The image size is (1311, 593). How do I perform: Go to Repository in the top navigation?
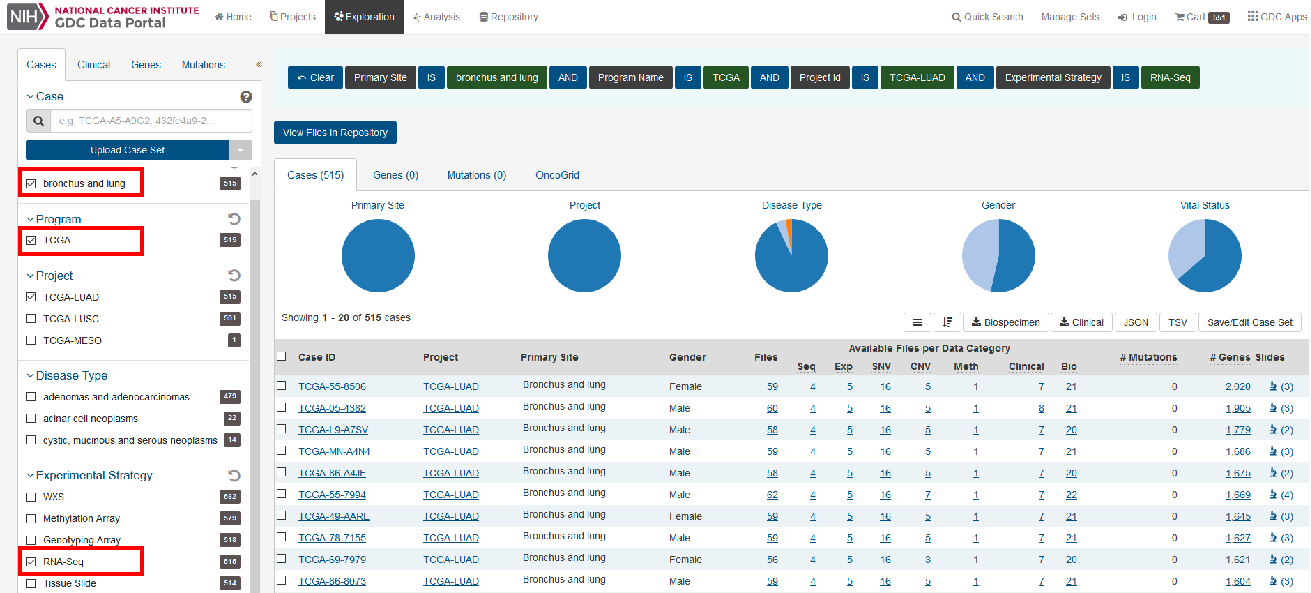click(x=509, y=17)
